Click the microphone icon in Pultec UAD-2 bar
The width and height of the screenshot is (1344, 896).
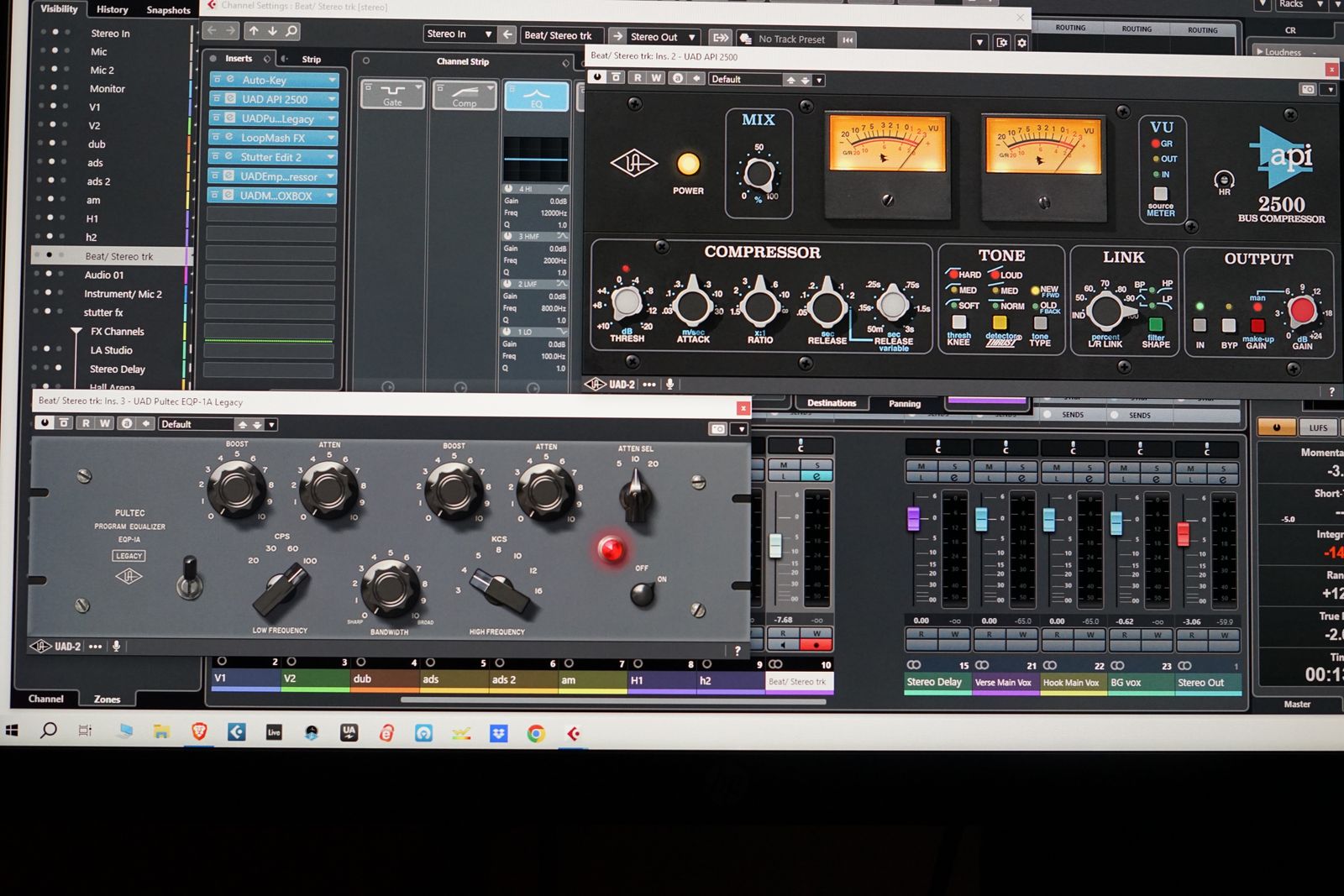[x=117, y=646]
